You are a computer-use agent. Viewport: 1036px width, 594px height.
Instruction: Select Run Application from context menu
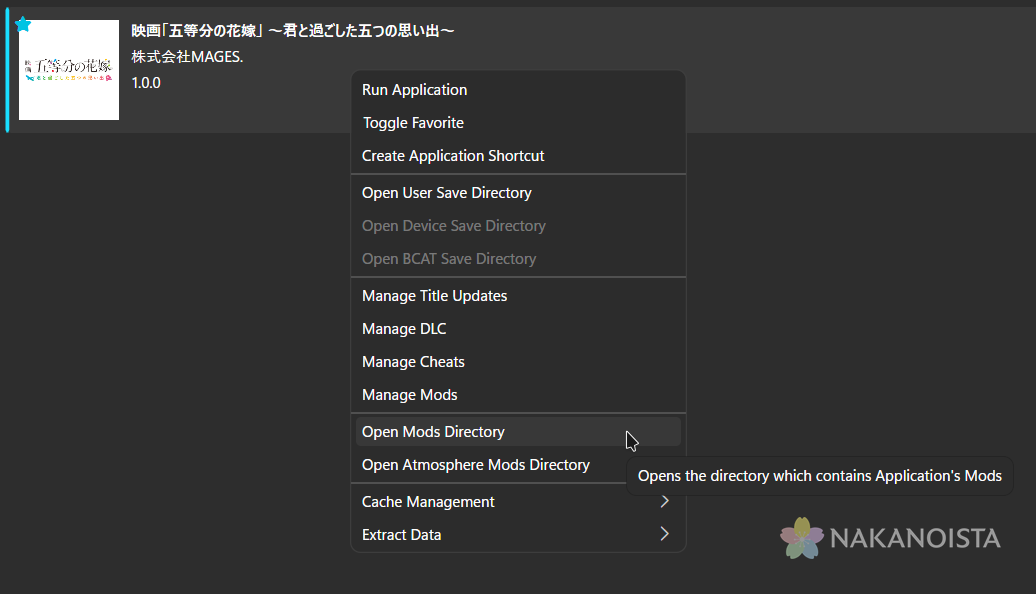click(415, 90)
